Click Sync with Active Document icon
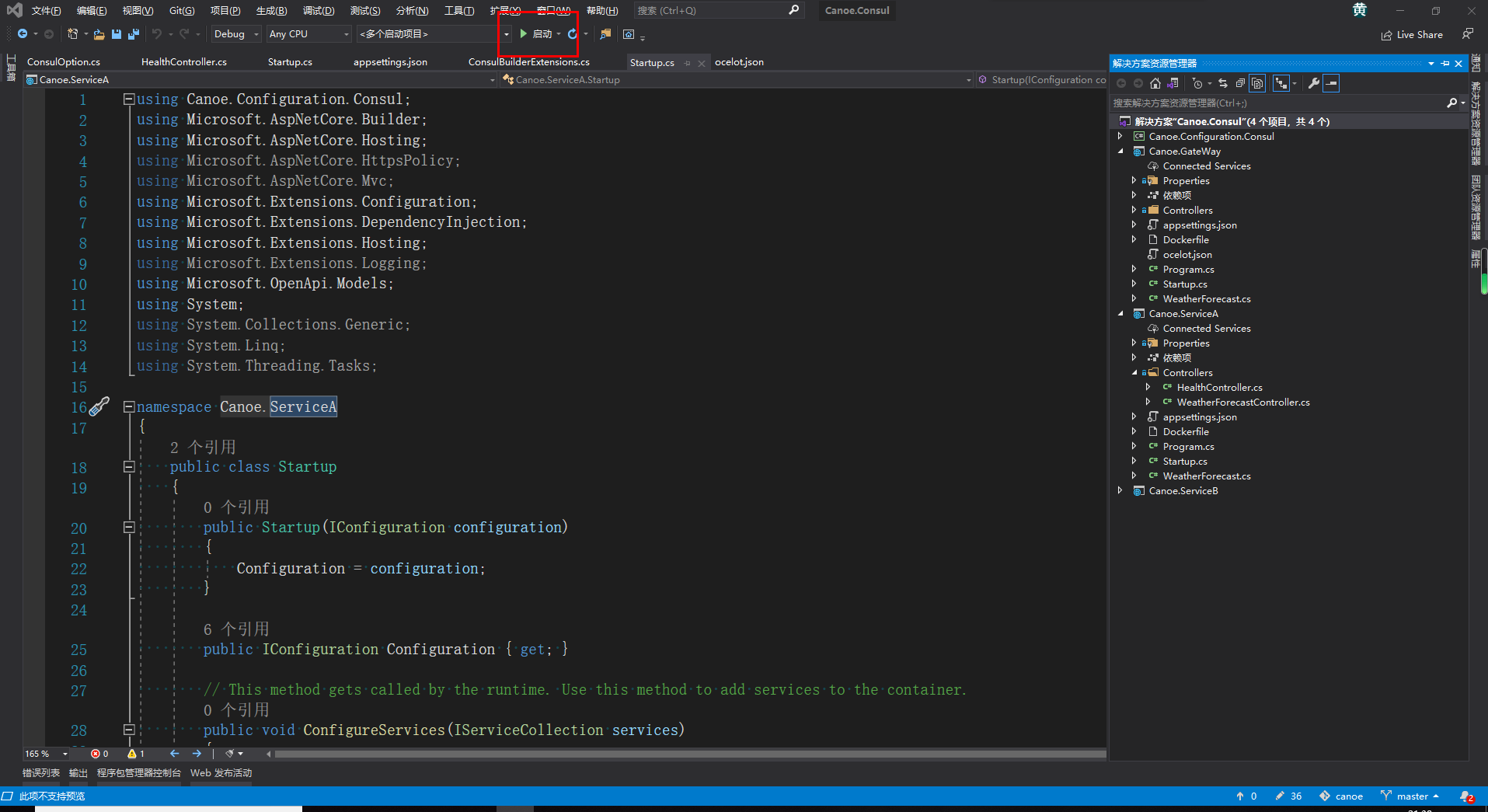This screenshot has width=1488, height=812. 1223,83
